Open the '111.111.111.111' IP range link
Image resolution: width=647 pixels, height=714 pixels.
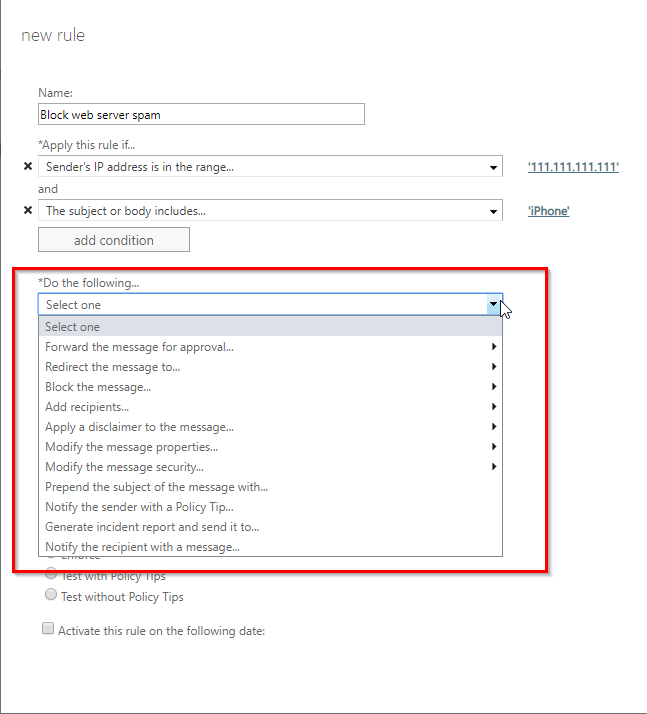[573, 167]
